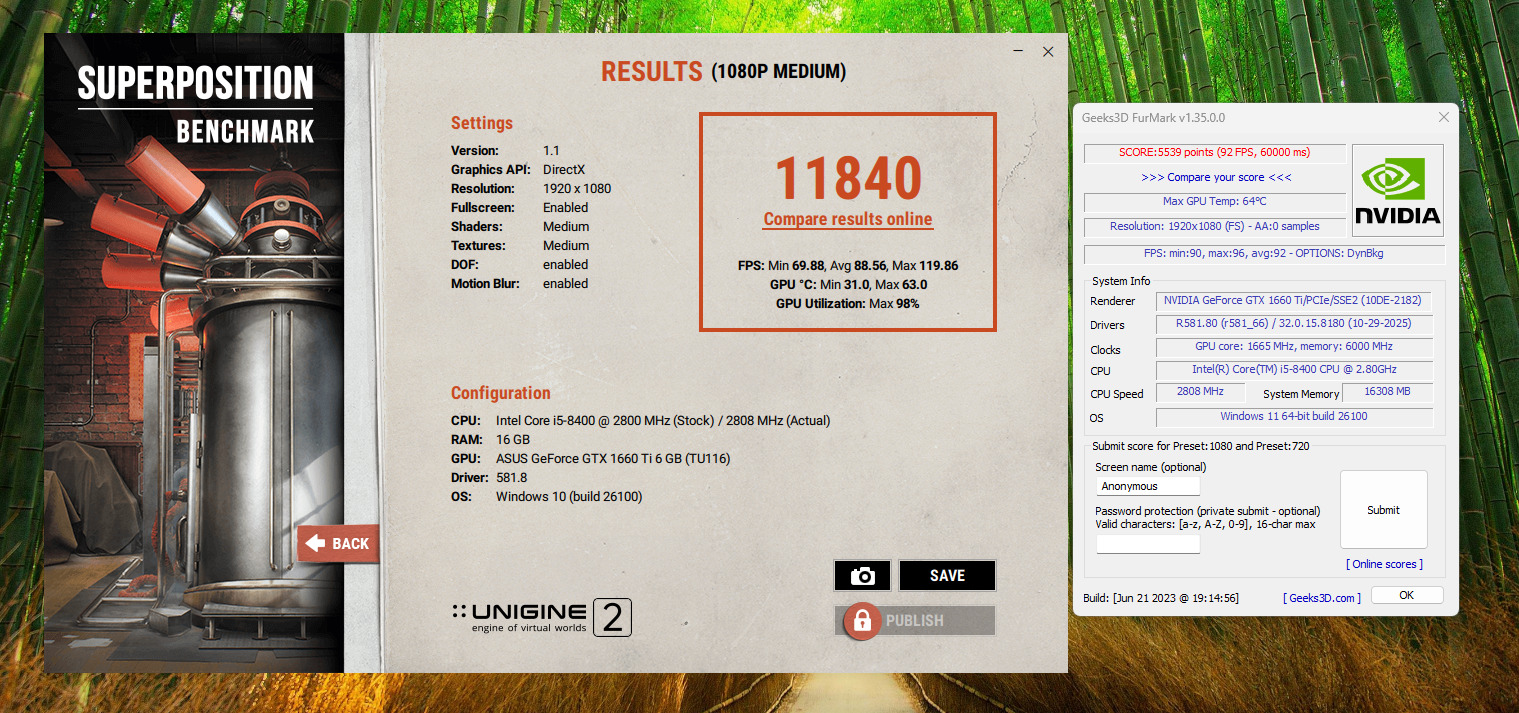Screen dimensions: 1519x713
Task: Click the Screen name input field
Action: coord(1148,486)
